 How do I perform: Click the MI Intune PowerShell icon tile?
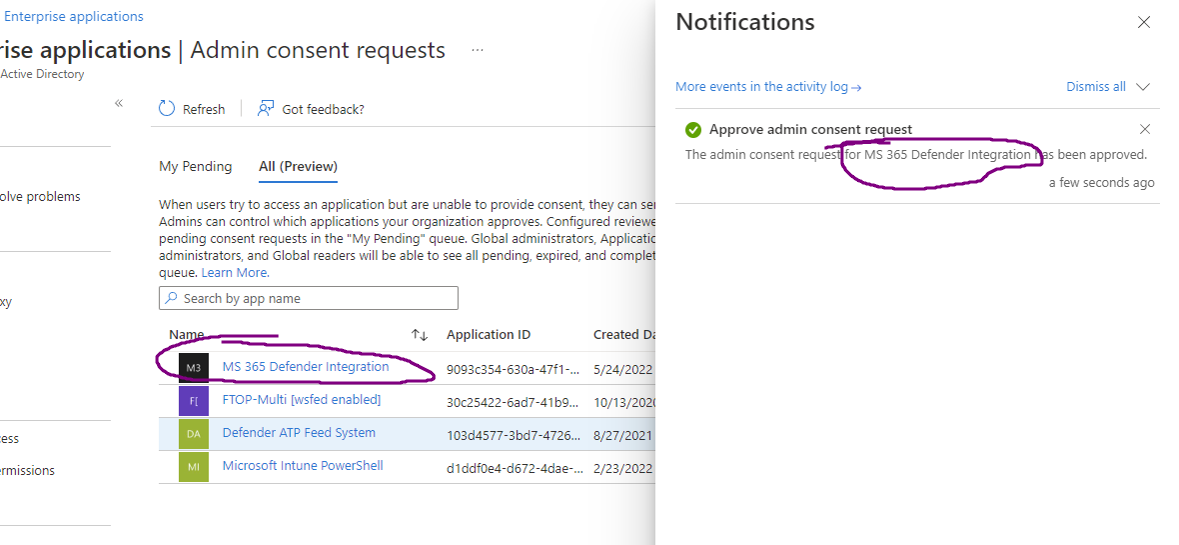tap(193, 467)
